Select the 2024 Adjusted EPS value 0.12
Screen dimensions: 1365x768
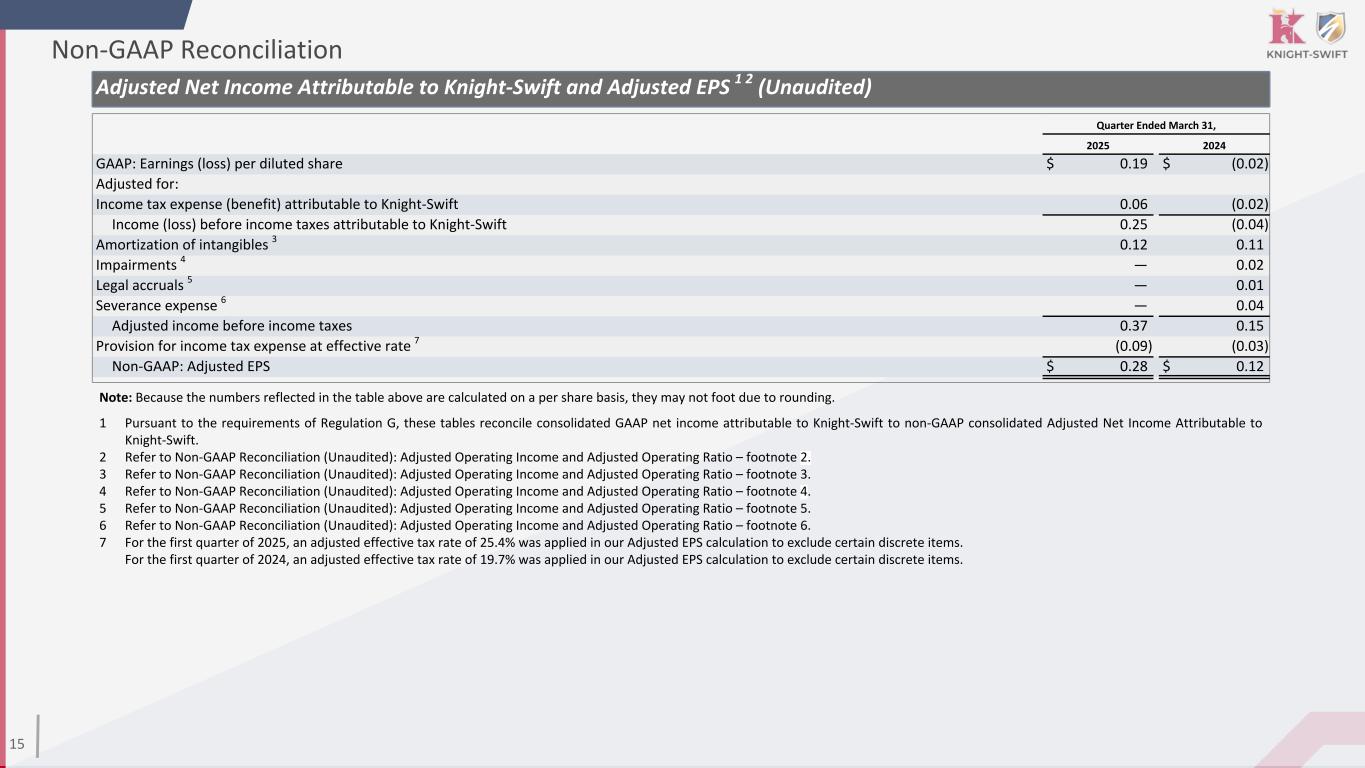pos(1249,367)
